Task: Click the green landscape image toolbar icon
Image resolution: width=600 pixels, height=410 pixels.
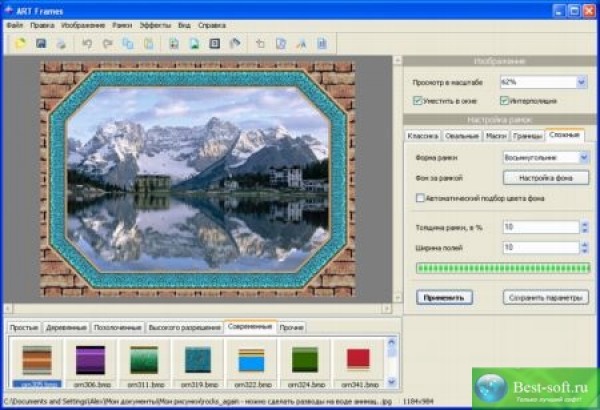Action: tap(194, 43)
